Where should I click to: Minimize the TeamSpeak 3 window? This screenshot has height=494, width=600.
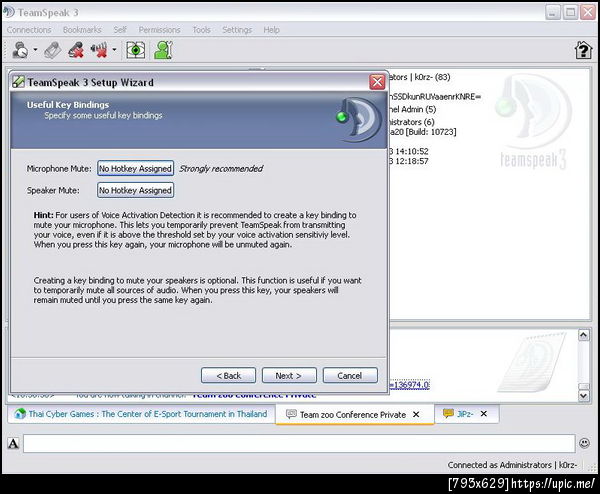[x=553, y=12]
